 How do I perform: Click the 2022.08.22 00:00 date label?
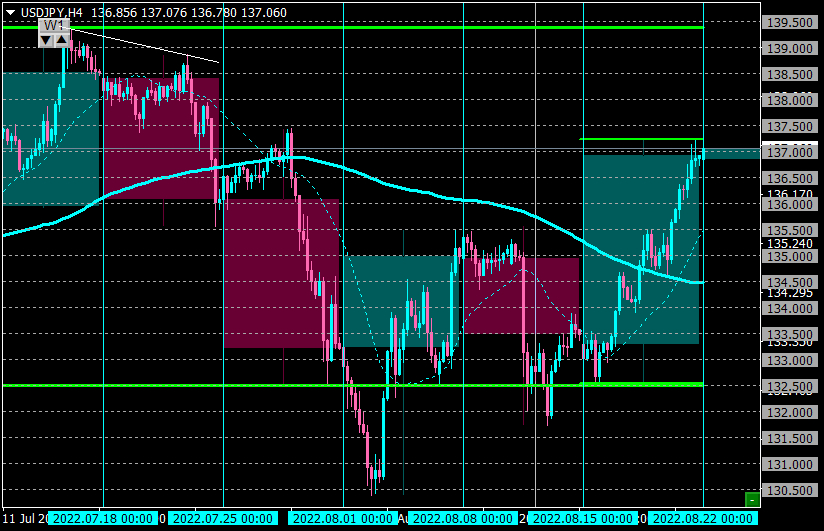tap(703, 519)
